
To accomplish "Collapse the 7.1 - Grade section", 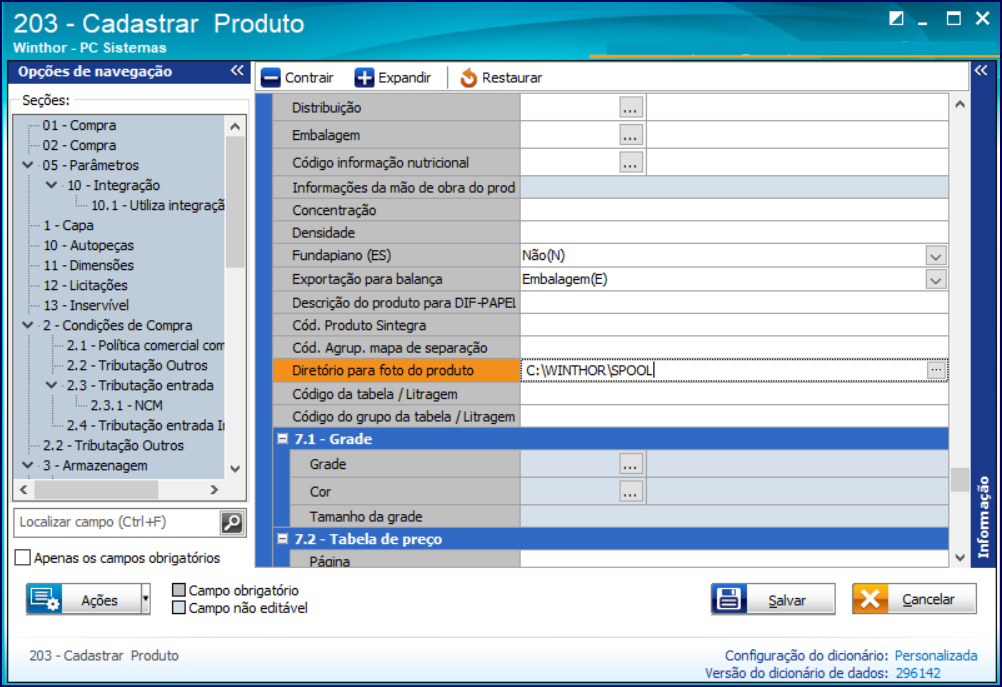I will 282,439.
